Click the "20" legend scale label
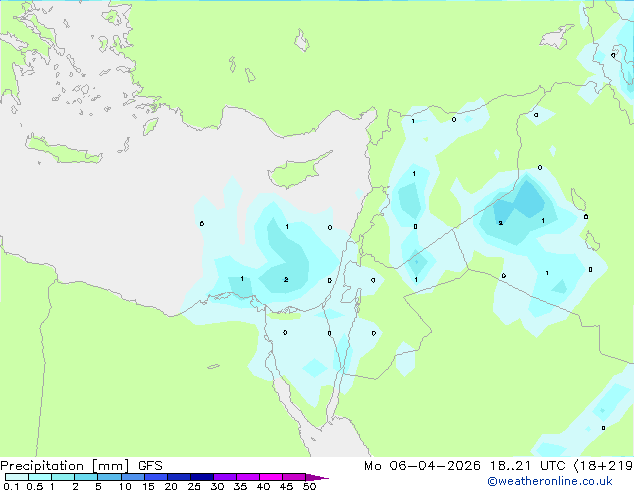634x490 pixels. tap(171, 486)
